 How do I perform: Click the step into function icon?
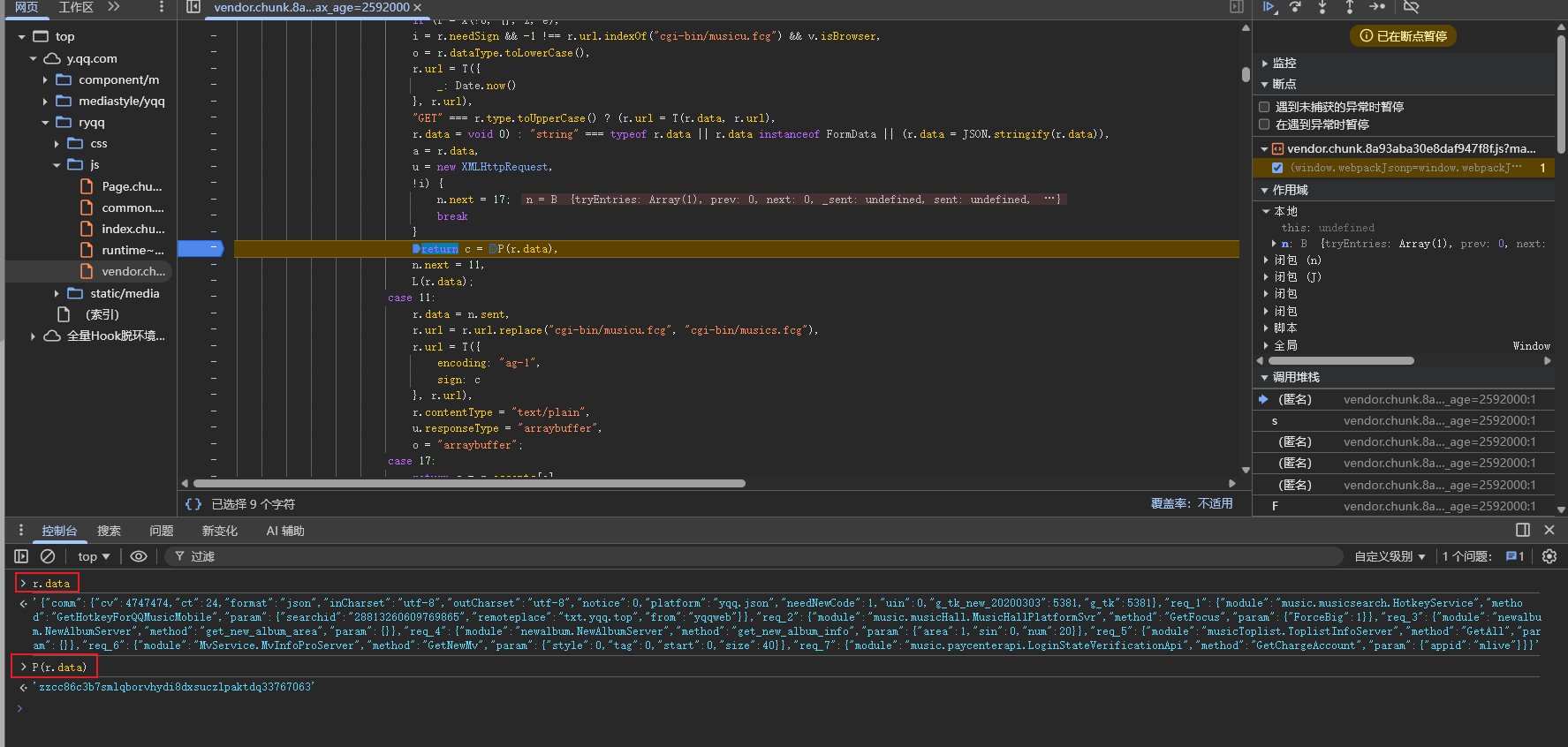[x=1322, y=7]
